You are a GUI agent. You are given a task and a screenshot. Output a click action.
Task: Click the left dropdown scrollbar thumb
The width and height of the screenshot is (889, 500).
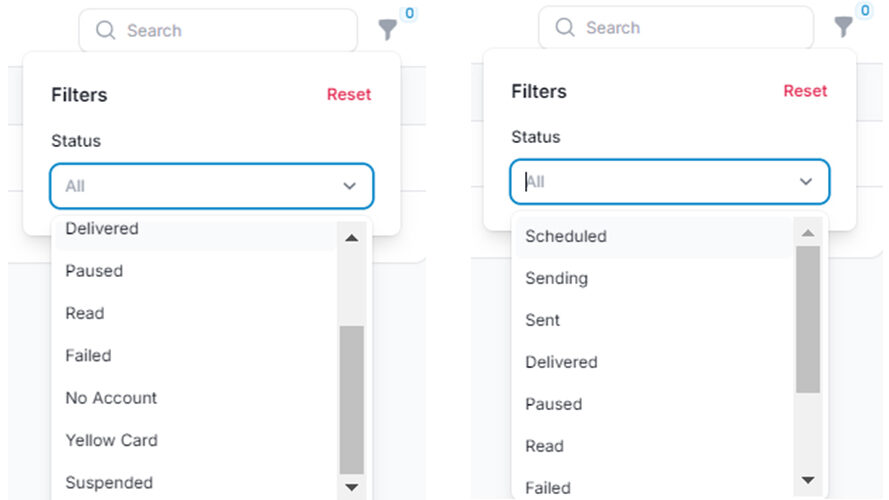click(352, 400)
